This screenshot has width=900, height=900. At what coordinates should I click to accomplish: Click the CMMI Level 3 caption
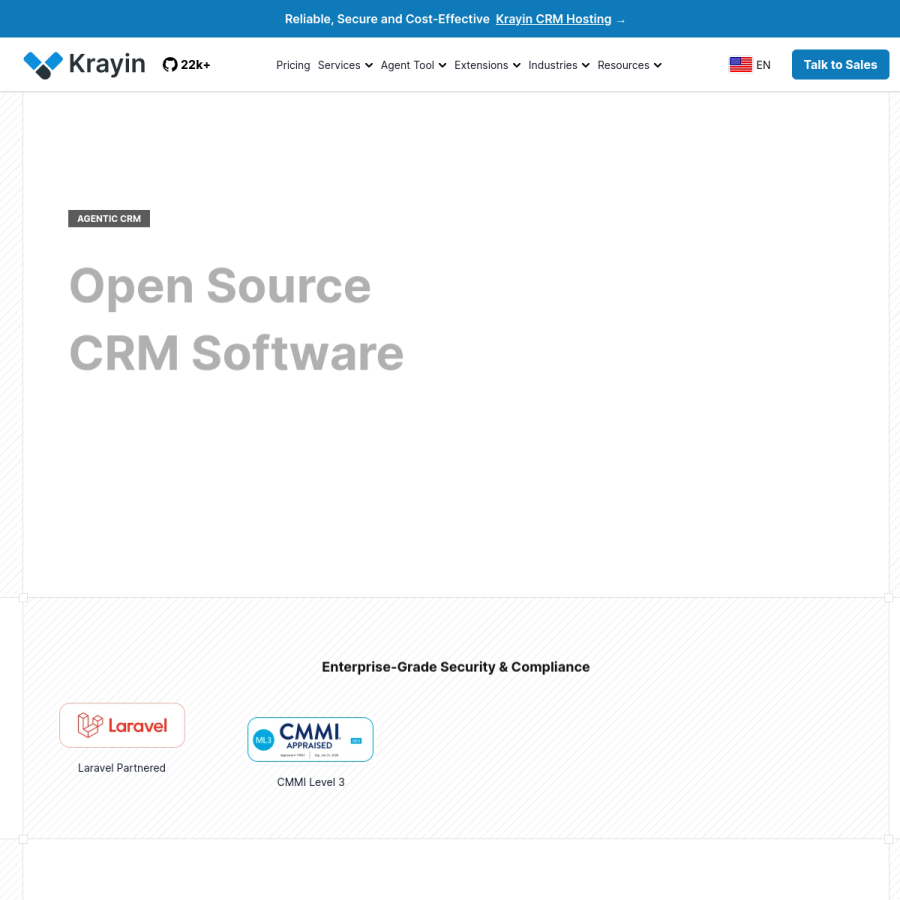(311, 782)
